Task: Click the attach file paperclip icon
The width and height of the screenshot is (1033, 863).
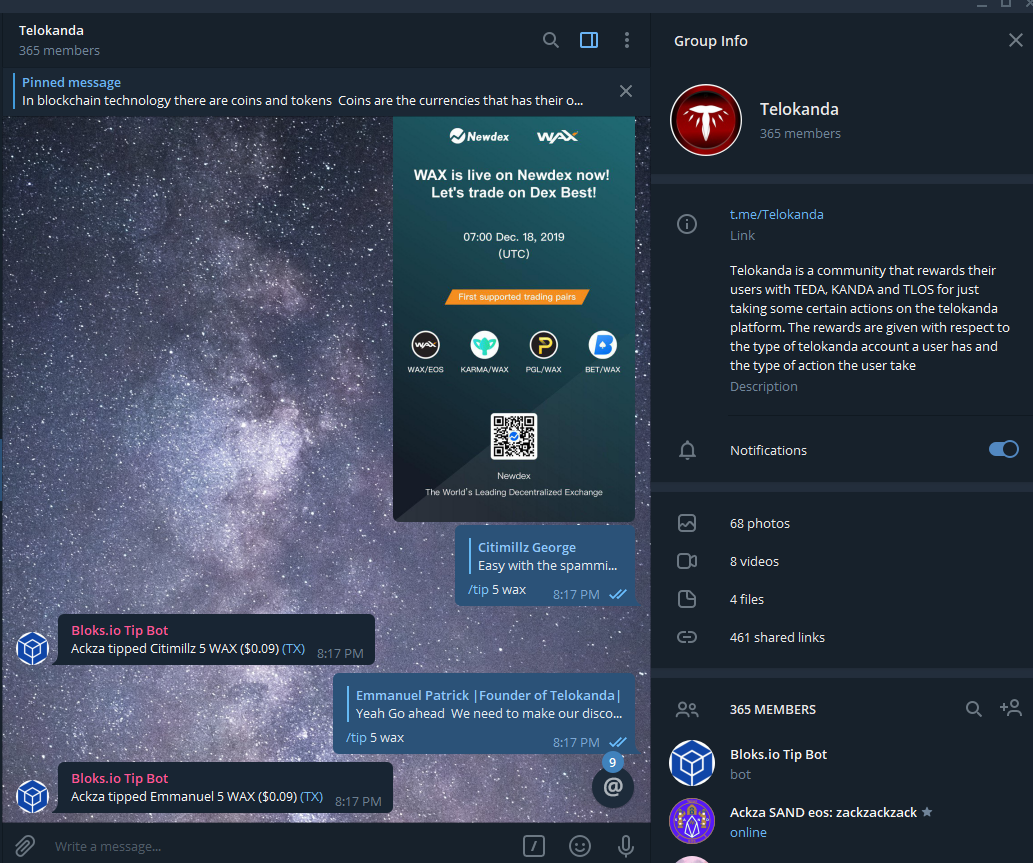Action: pos(25,846)
